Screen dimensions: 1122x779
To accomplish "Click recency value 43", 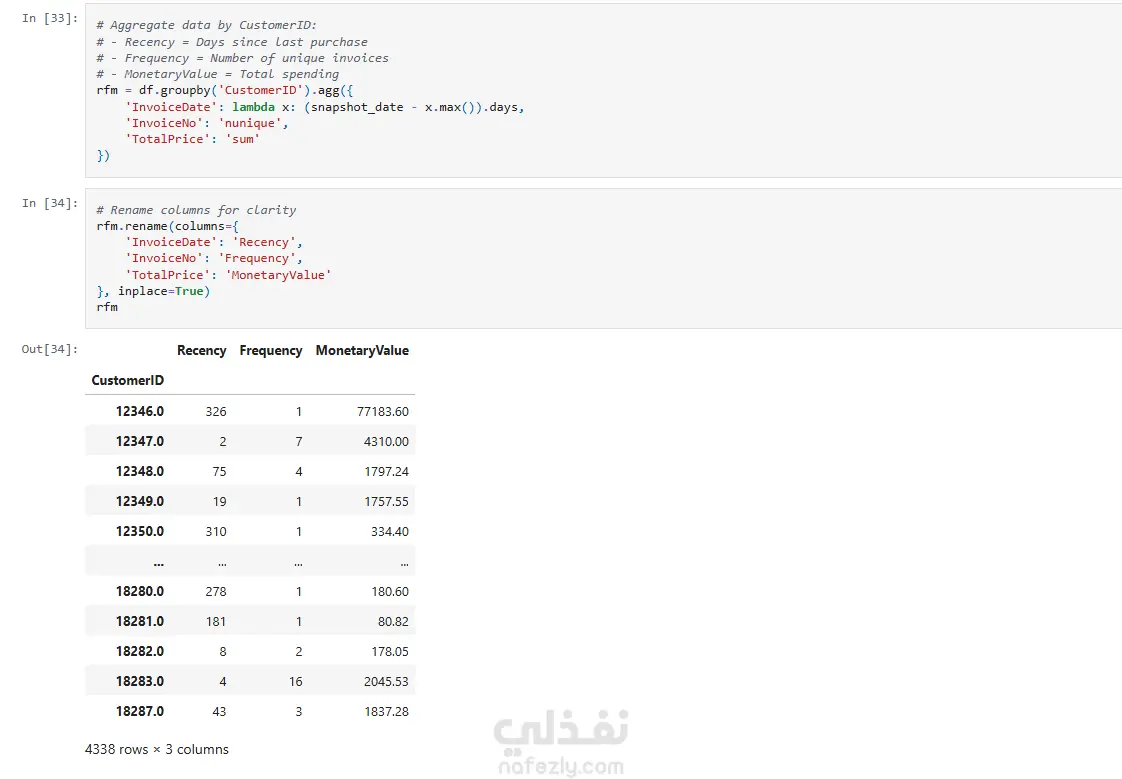I will [219, 712].
